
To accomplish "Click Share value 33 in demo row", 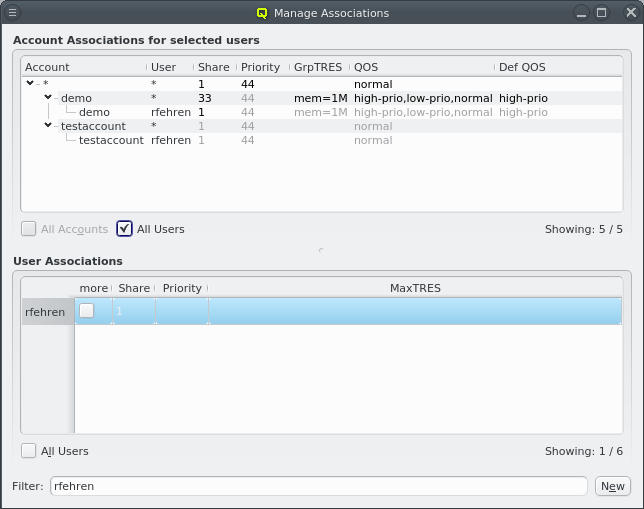I will coord(205,98).
